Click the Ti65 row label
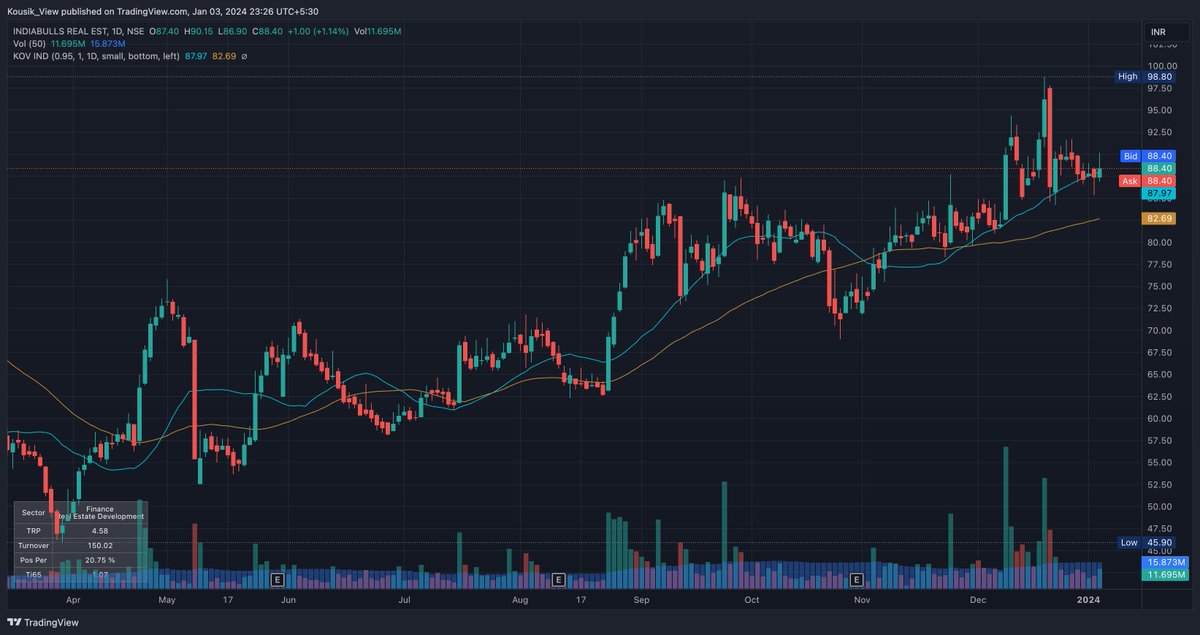 coord(33,575)
